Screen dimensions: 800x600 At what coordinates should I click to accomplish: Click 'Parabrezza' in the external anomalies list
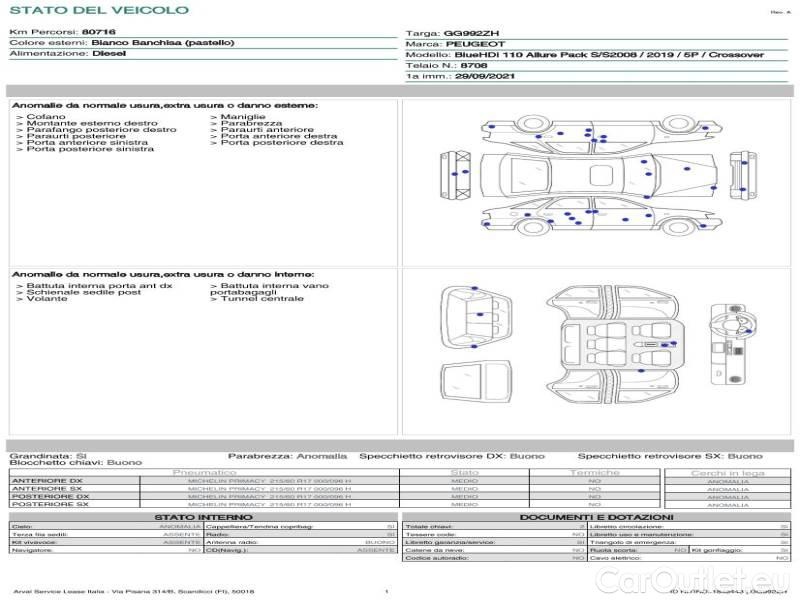click(251, 123)
